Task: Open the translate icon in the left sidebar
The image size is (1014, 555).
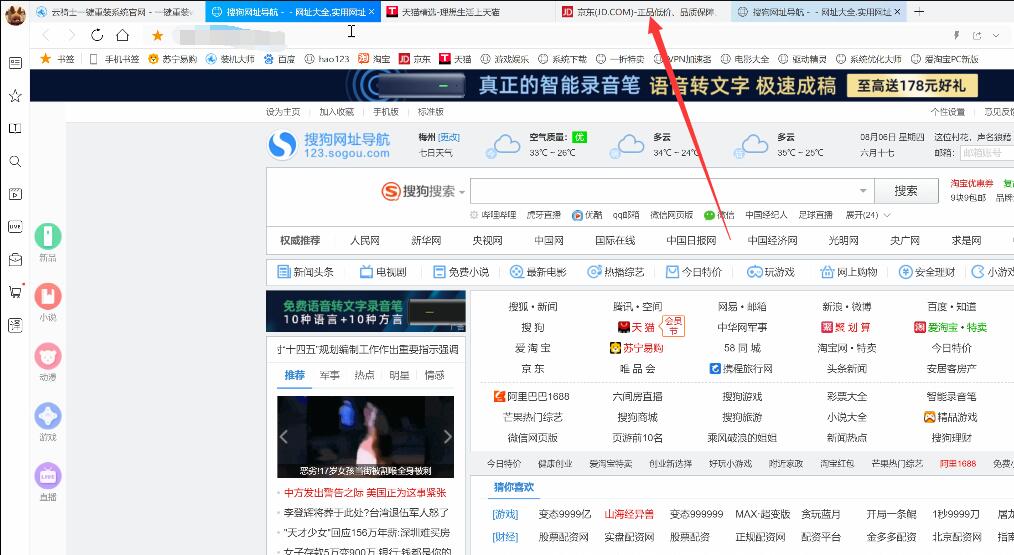Action: click(x=15, y=325)
